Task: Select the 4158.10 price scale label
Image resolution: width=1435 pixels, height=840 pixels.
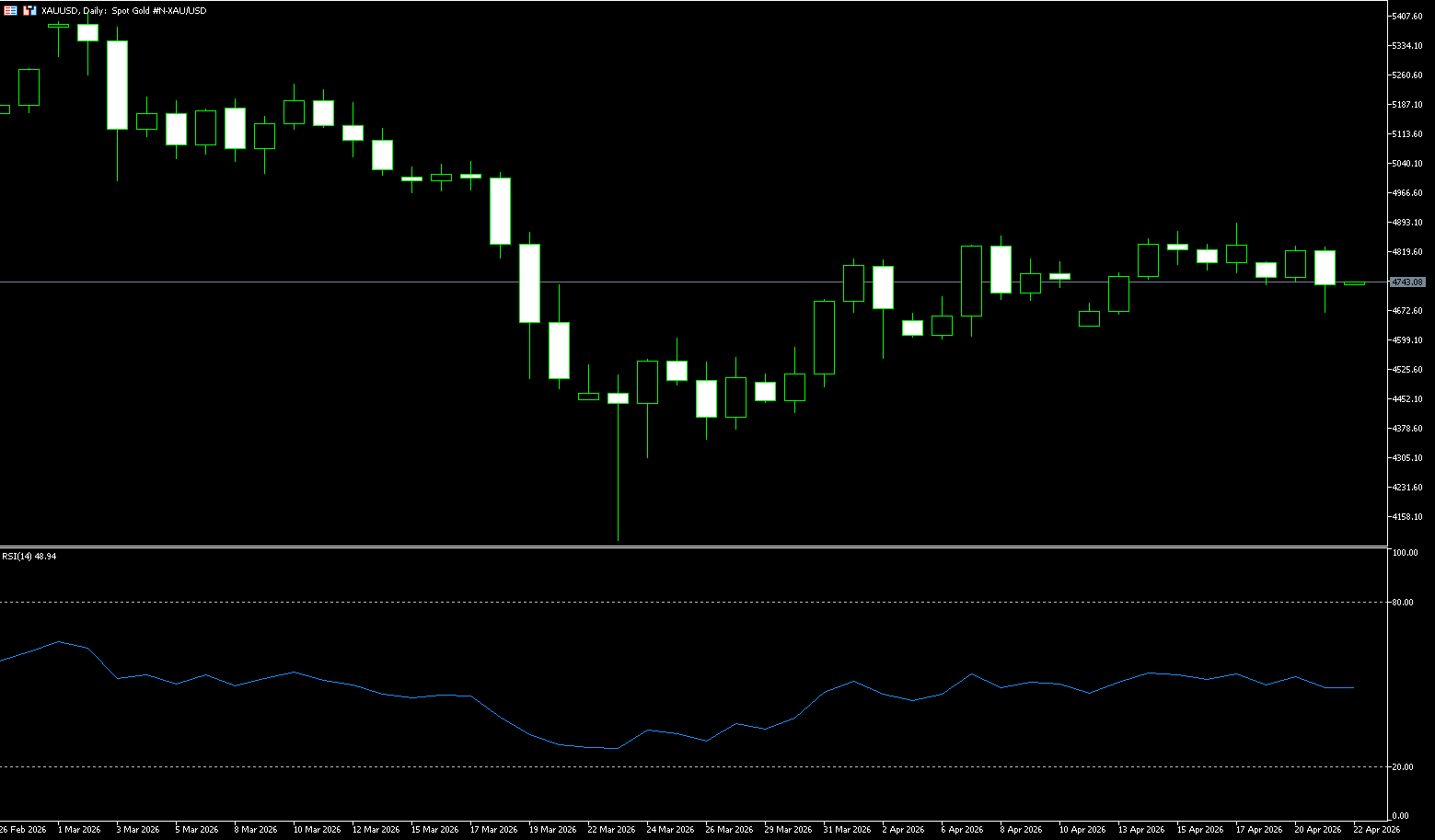Action: (x=1407, y=517)
